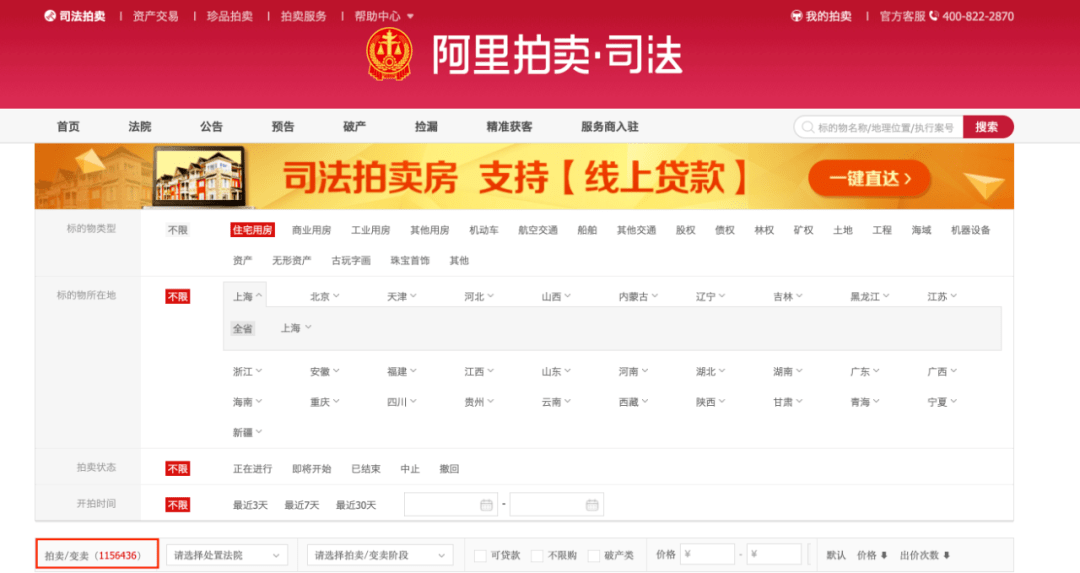Image resolution: width=1080 pixels, height=573 pixels.
Task: Click the start date input field
Action: pos(450,505)
